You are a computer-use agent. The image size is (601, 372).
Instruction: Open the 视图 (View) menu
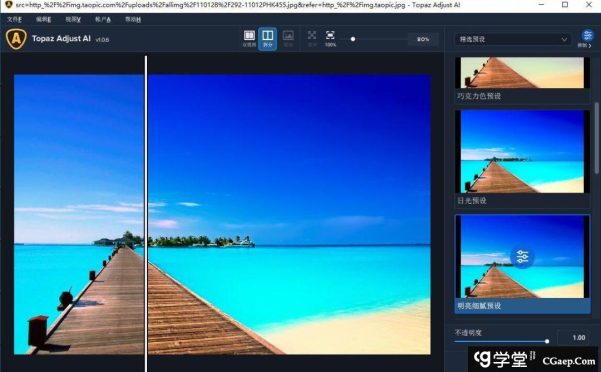point(73,19)
